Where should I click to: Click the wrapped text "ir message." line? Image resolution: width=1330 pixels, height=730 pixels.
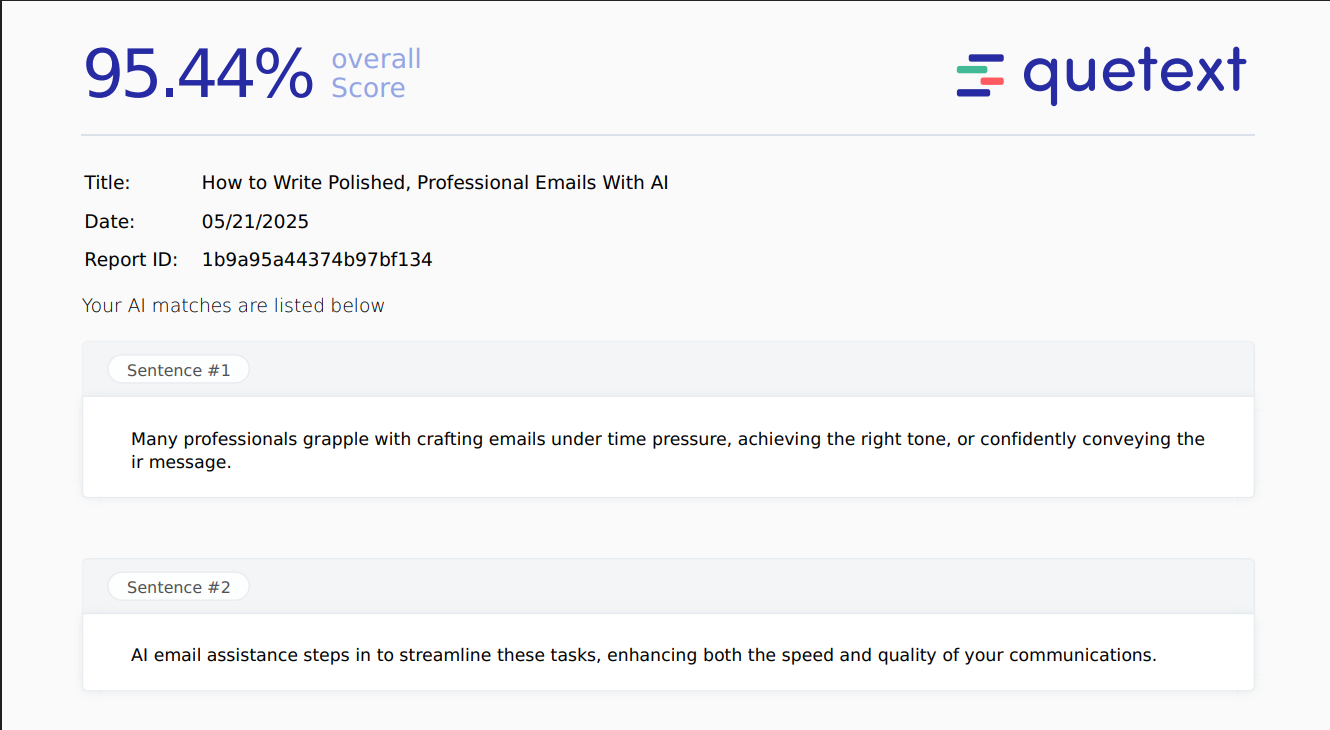pyautogui.click(x=181, y=463)
